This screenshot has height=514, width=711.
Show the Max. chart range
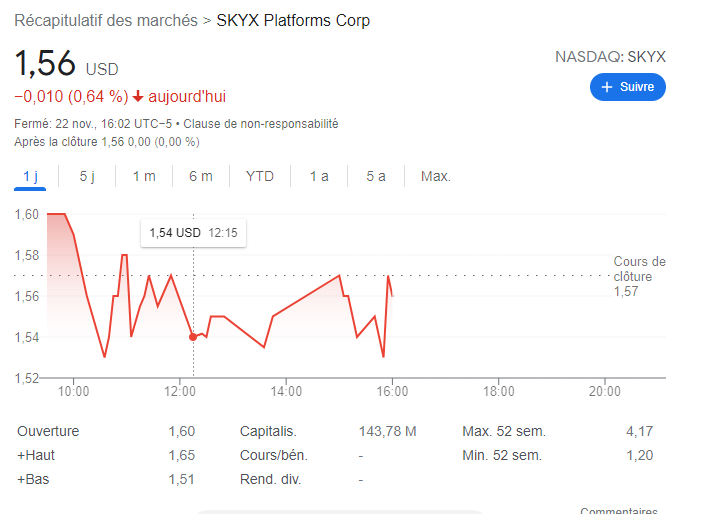pyautogui.click(x=436, y=176)
